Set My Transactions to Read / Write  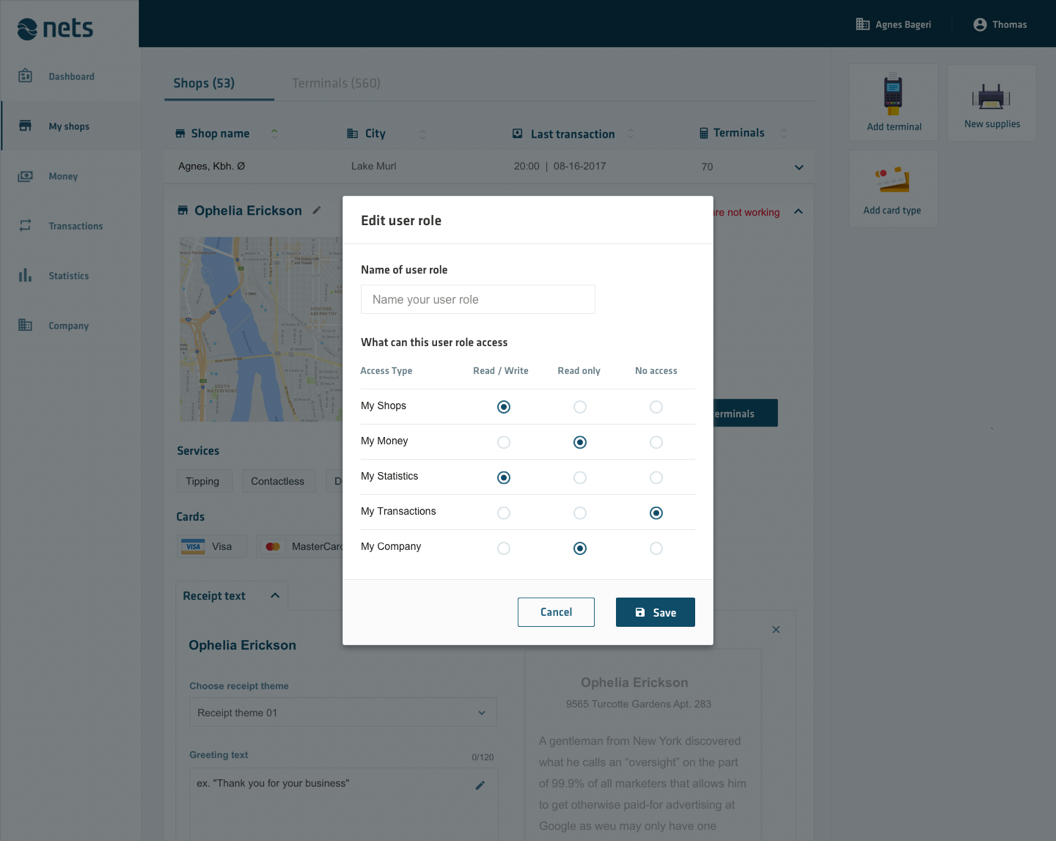coord(504,513)
